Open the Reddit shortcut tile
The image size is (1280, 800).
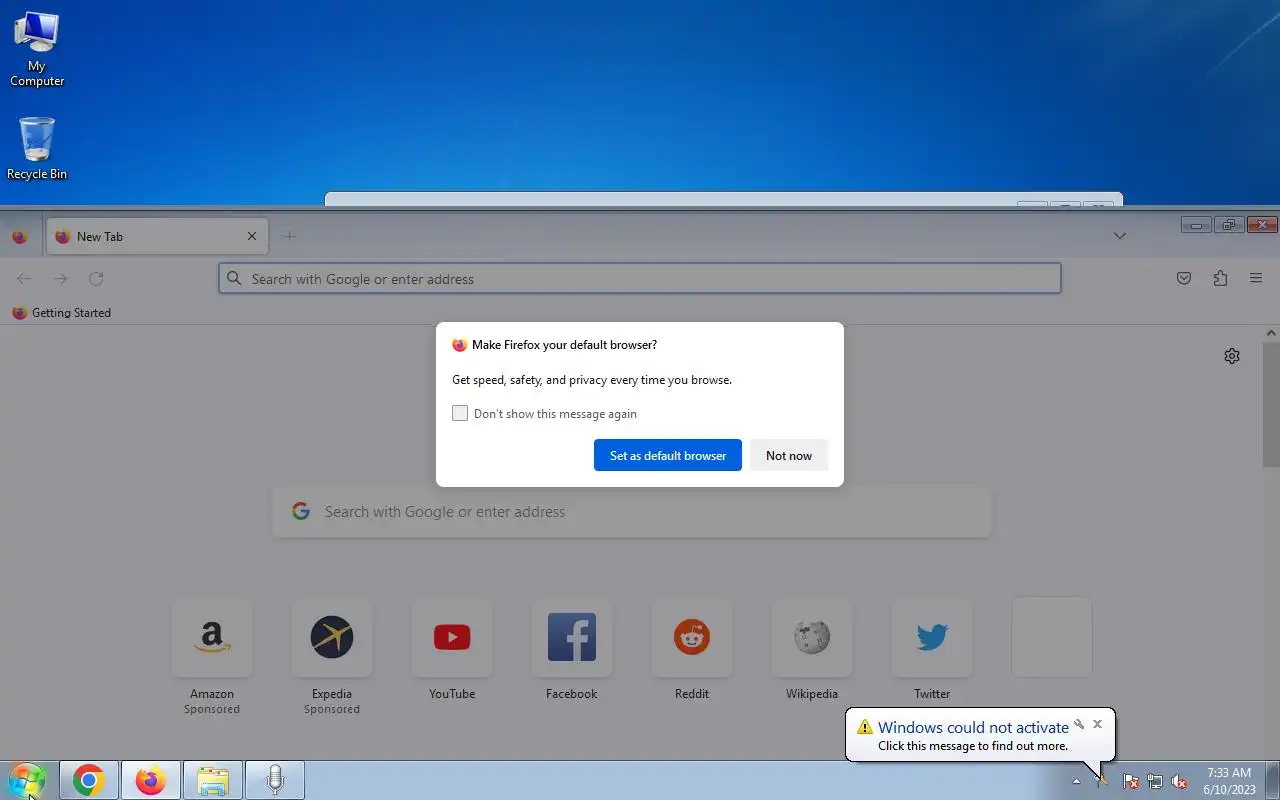692,638
